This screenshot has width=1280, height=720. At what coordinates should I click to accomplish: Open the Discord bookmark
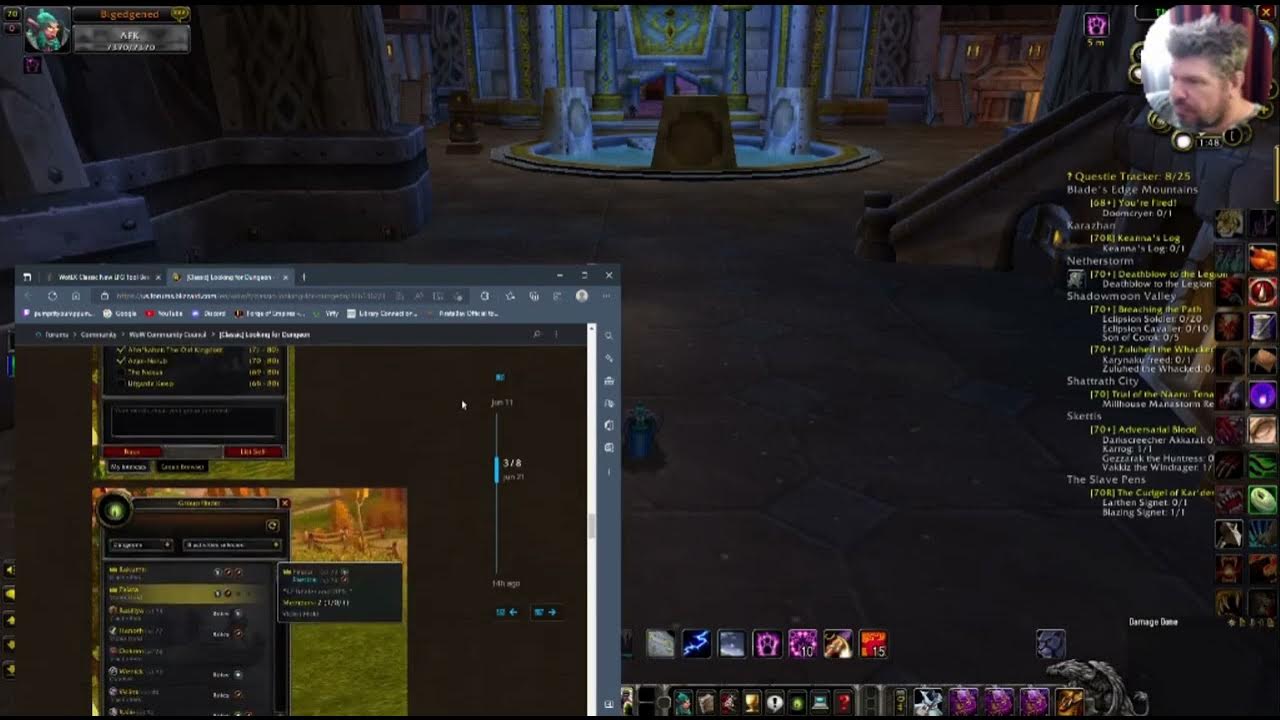(209, 313)
